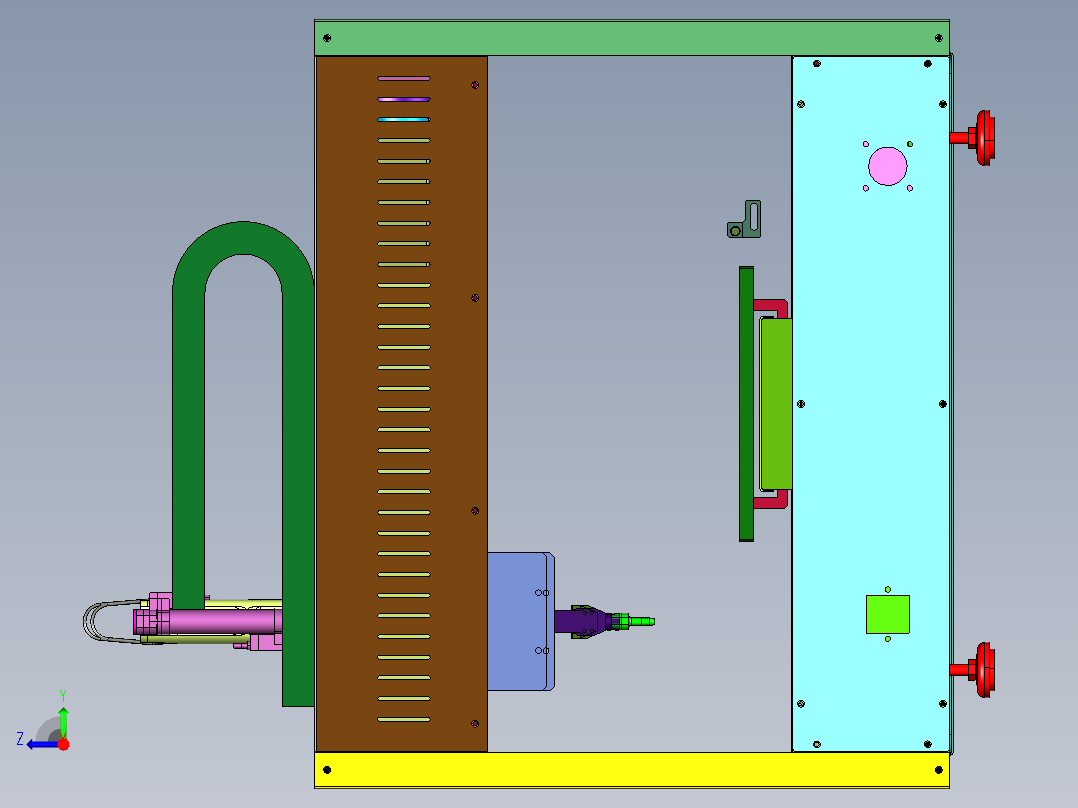Select the yellow bottom frame bar
Screen dimensions: 1078x808
(x=632, y=769)
